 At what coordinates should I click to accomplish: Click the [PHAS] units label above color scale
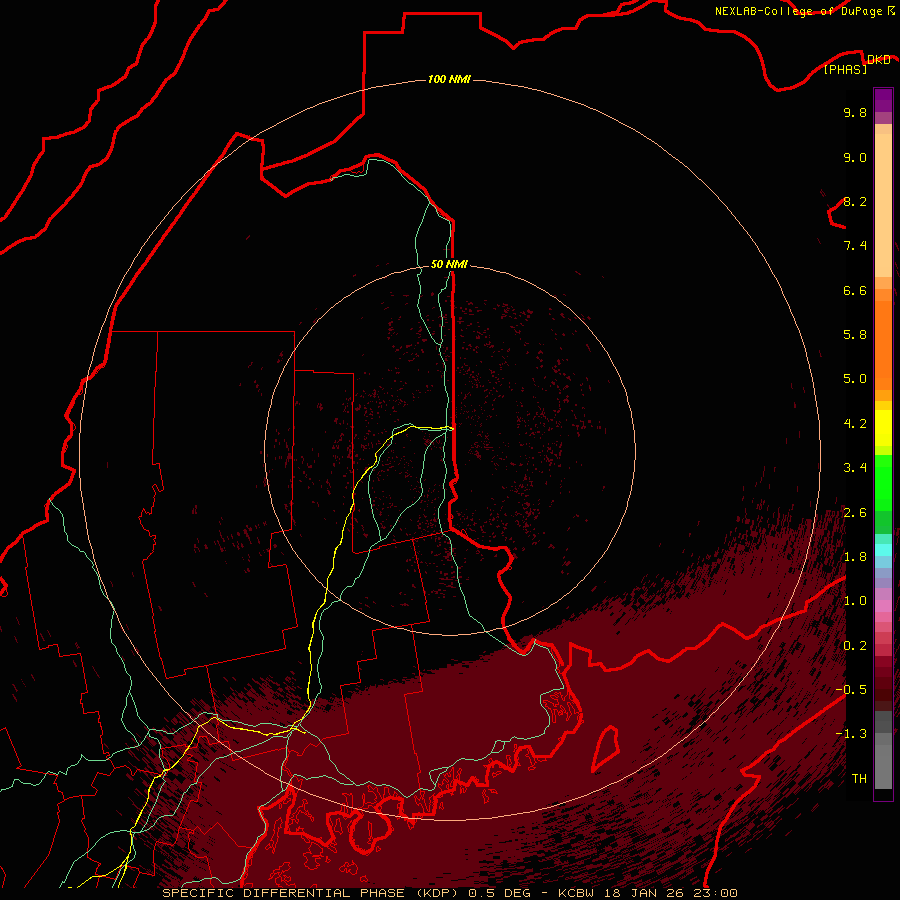[845, 69]
